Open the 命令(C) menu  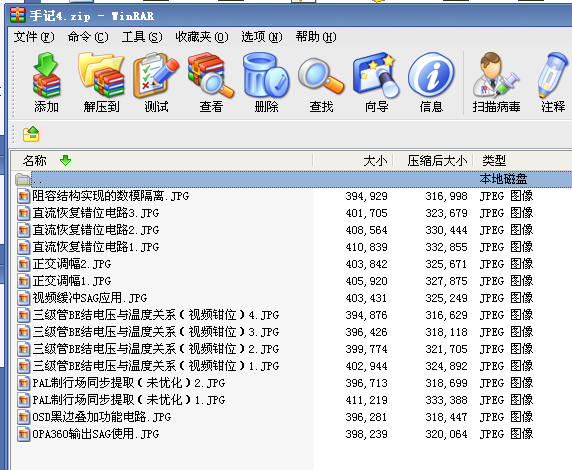[x=88, y=37]
